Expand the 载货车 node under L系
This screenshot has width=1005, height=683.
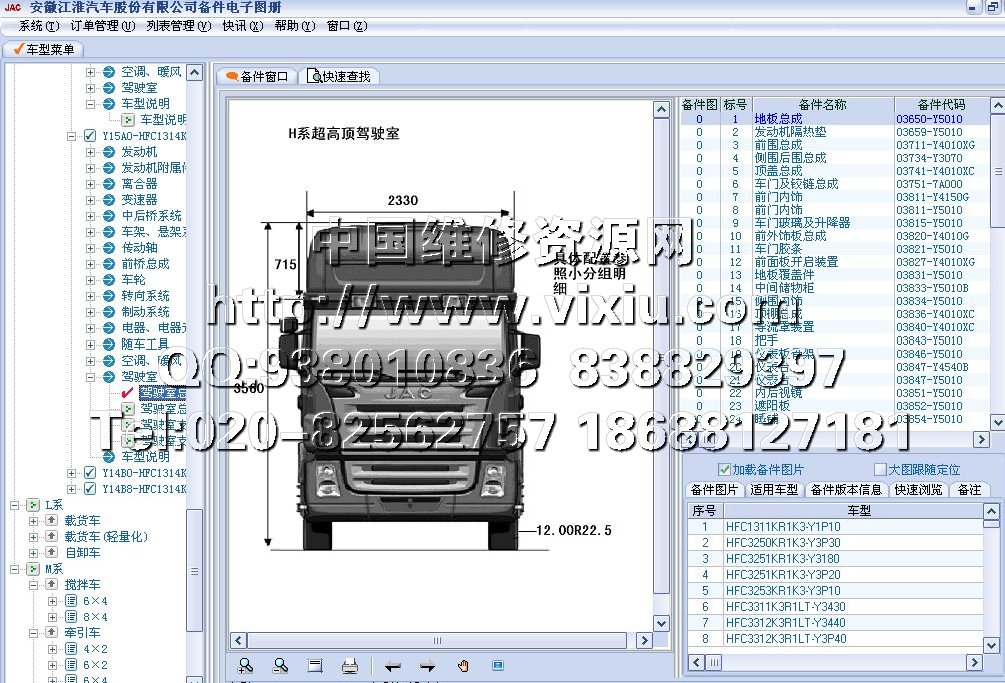click(x=34, y=521)
